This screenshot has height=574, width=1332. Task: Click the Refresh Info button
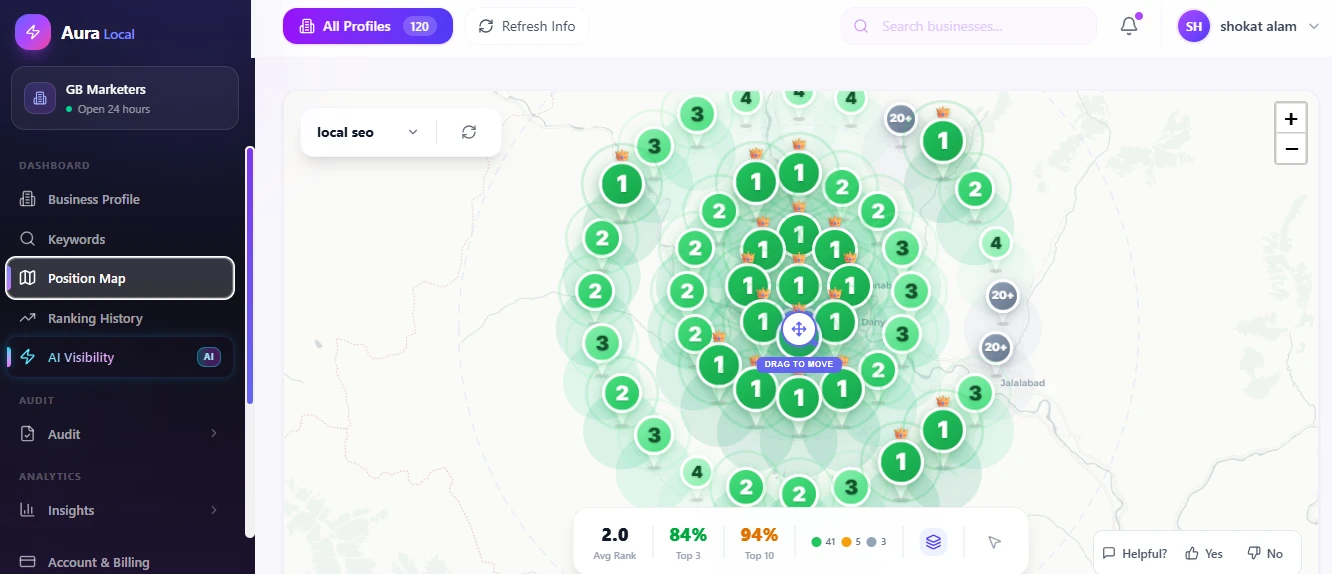point(527,26)
